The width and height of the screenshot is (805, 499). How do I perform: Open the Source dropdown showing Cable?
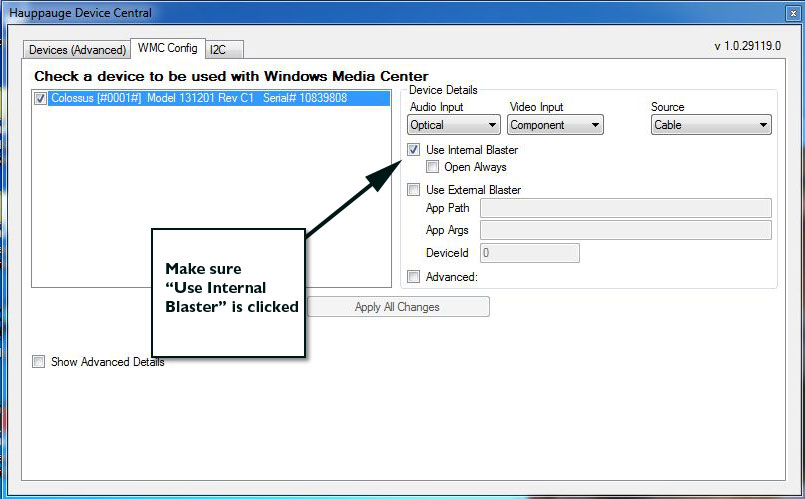(710, 125)
